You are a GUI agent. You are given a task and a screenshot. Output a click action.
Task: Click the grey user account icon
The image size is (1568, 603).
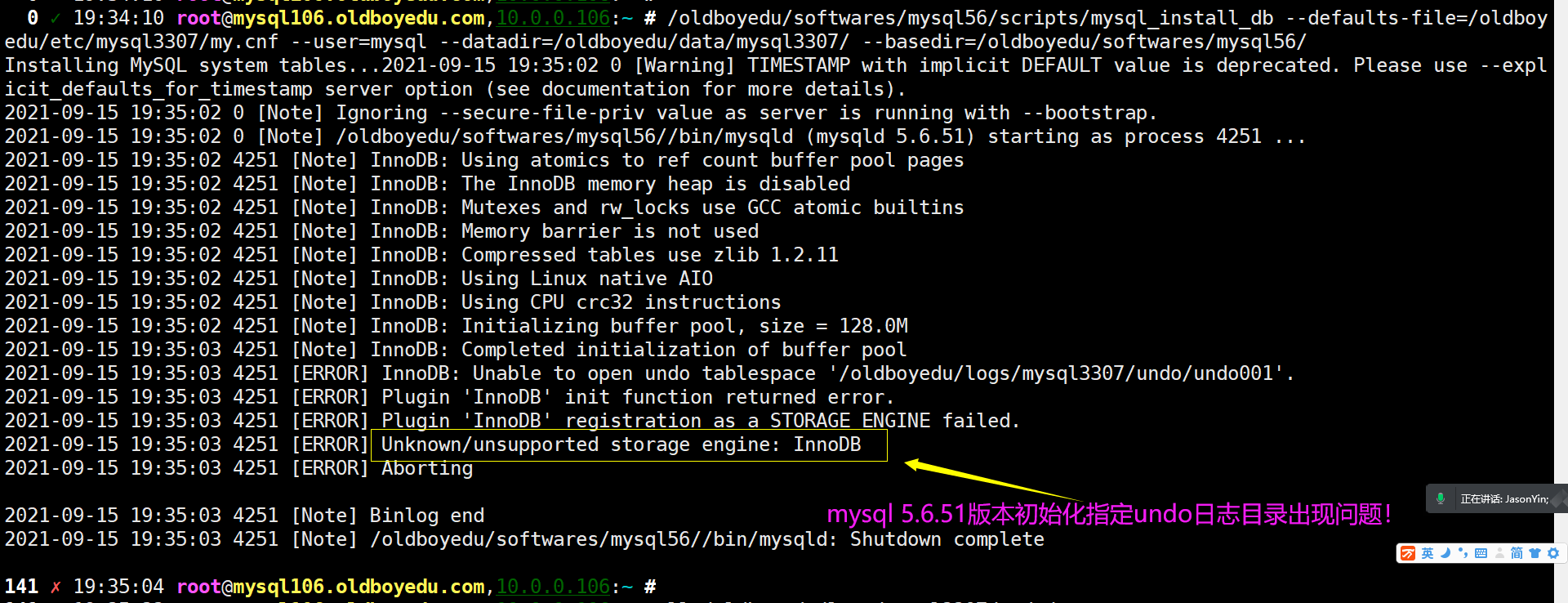click(1499, 553)
